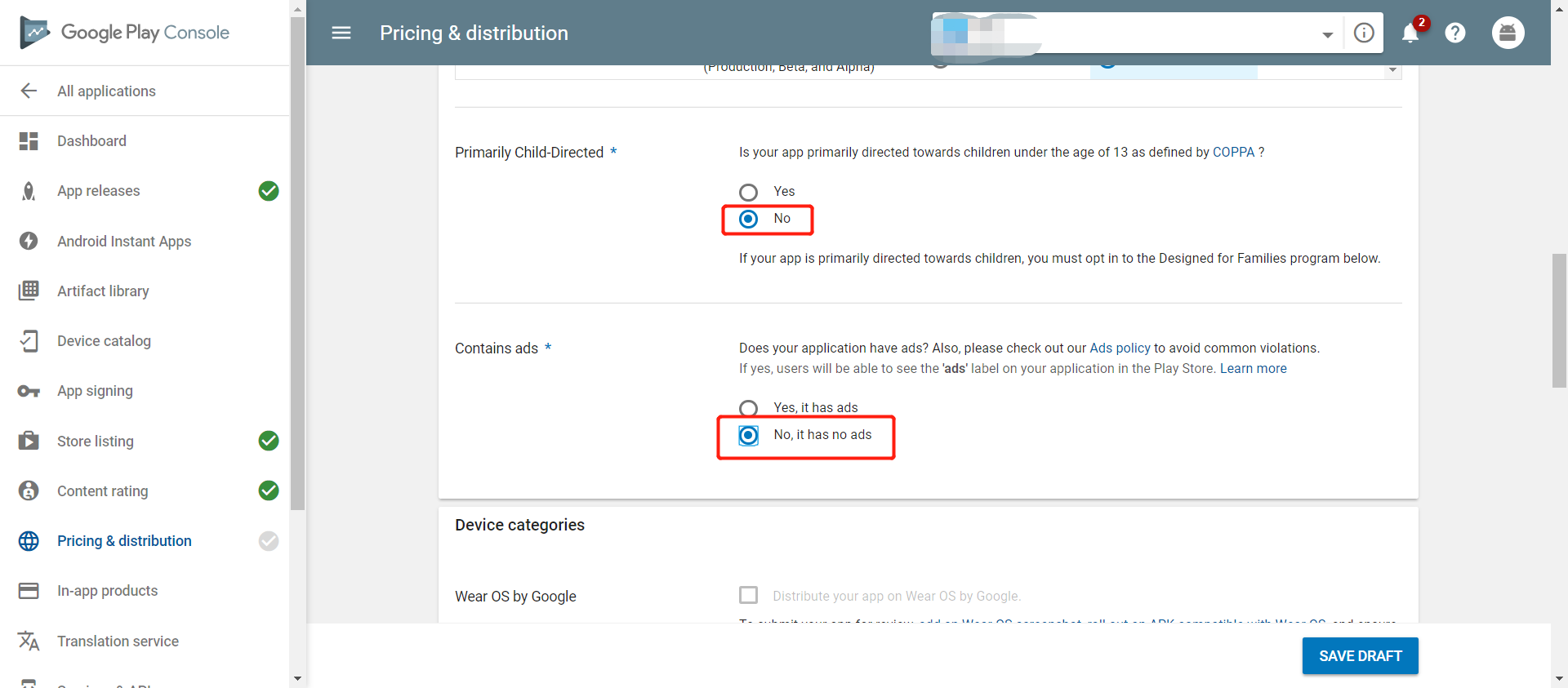Click the App releases rocket icon
The height and width of the screenshot is (688, 1568).
[x=29, y=191]
